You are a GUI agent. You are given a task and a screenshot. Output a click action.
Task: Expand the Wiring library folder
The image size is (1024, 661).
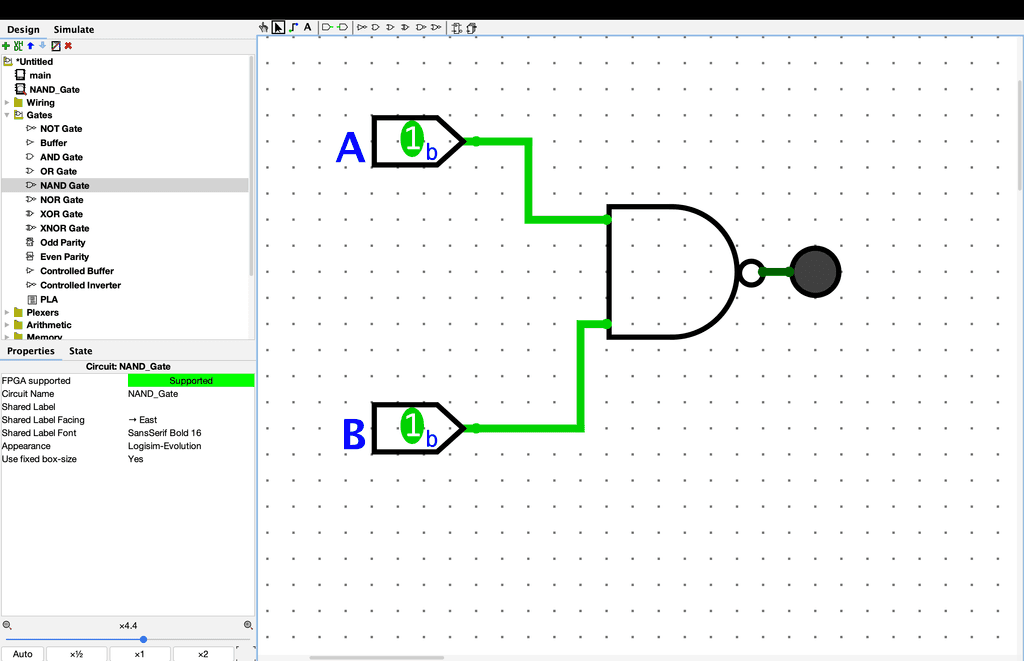tap(7, 102)
